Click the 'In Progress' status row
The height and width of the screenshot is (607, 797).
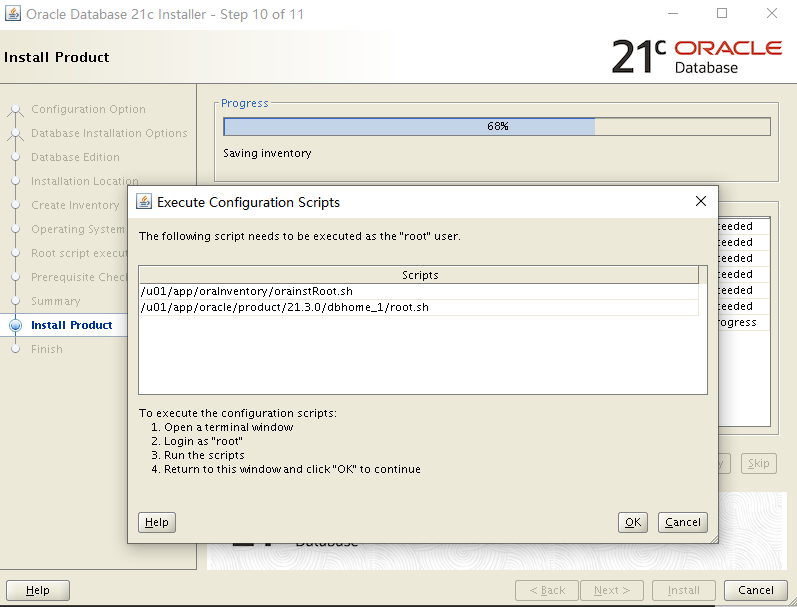(744, 322)
